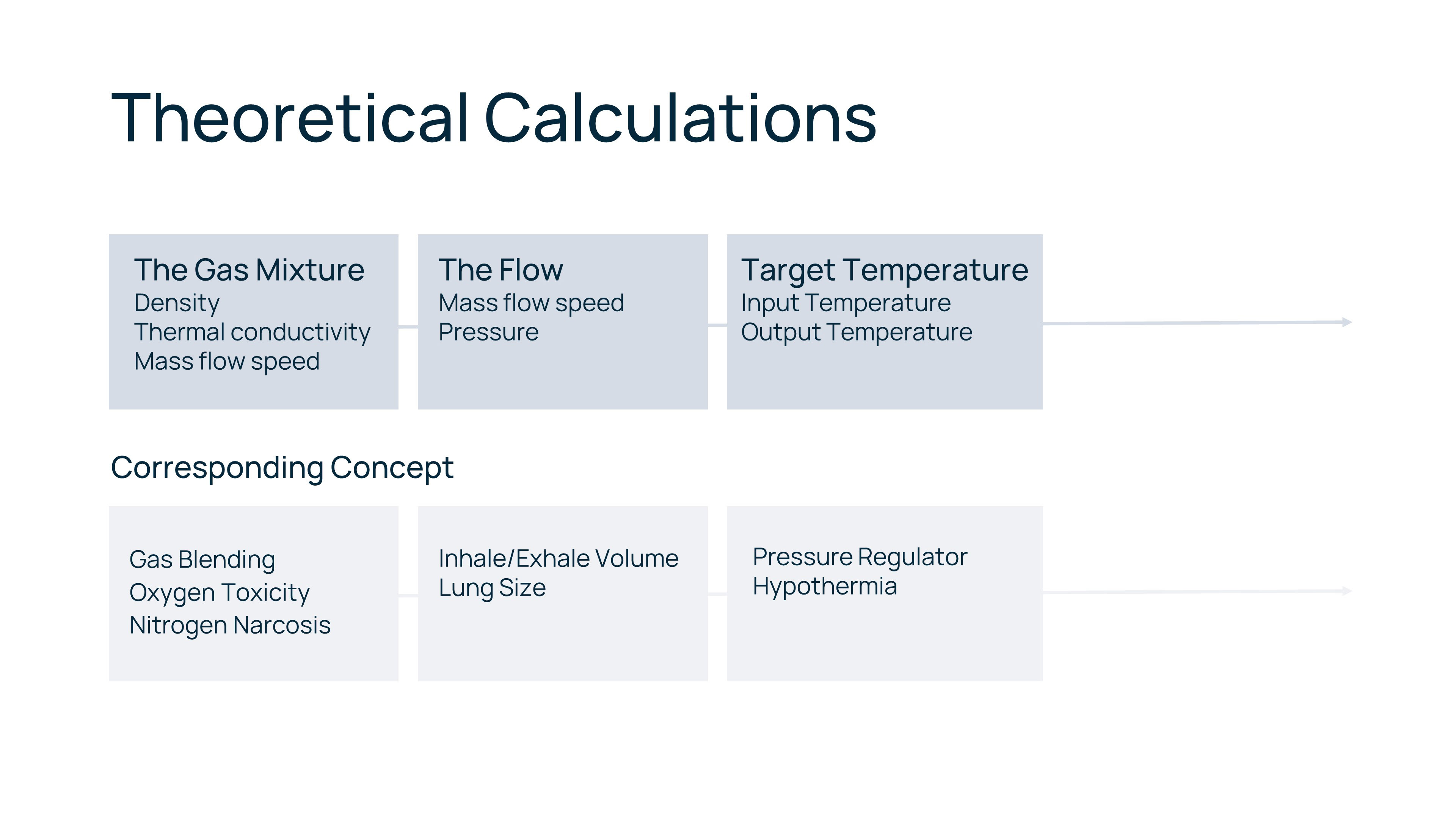This screenshot has width=1456, height=819.
Task: Click "Mass flow speed" under The Gas Mixture
Action: [x=227, y=362]
